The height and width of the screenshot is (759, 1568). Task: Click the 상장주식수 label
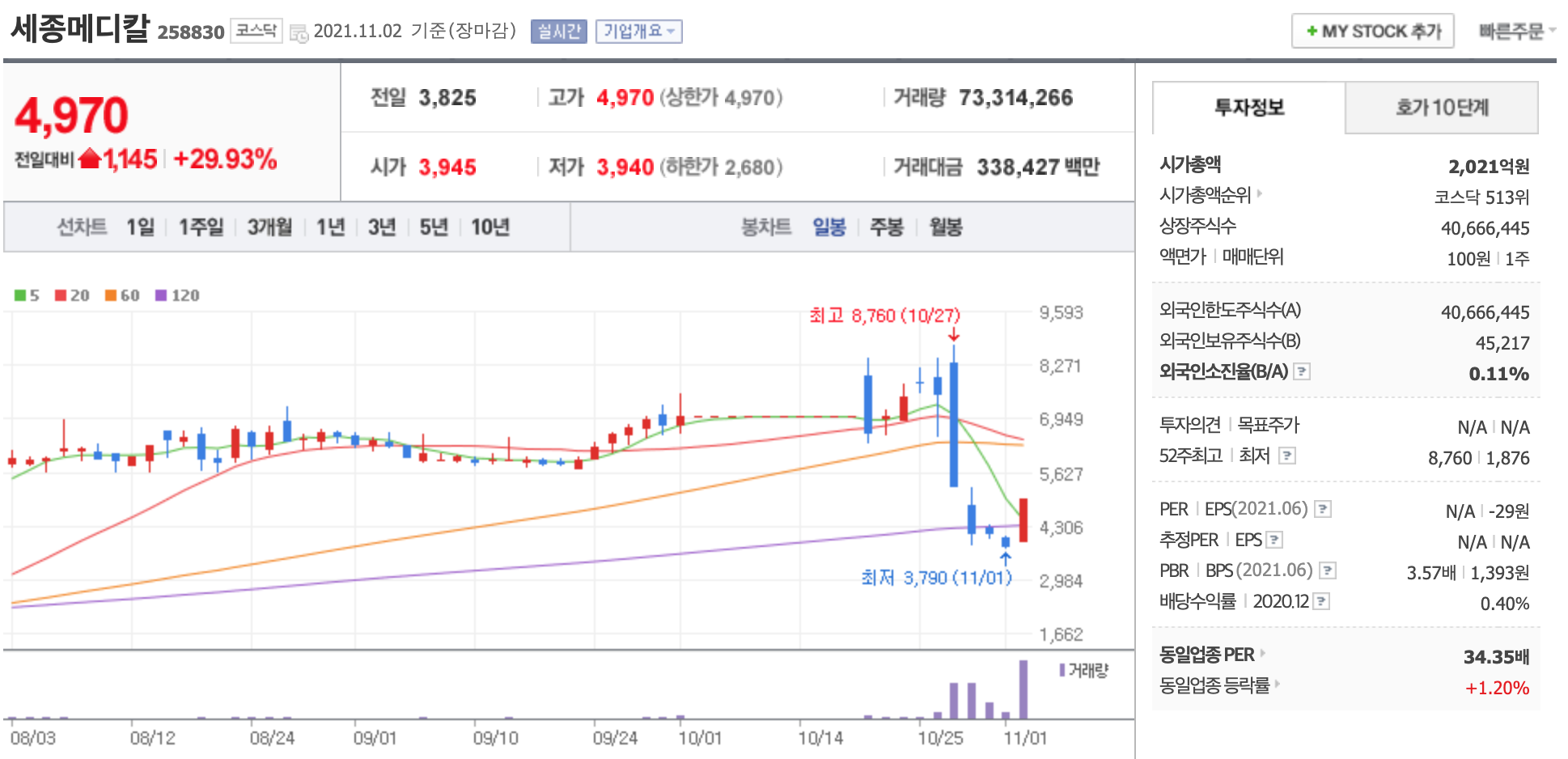click(x=1197, y=226)
